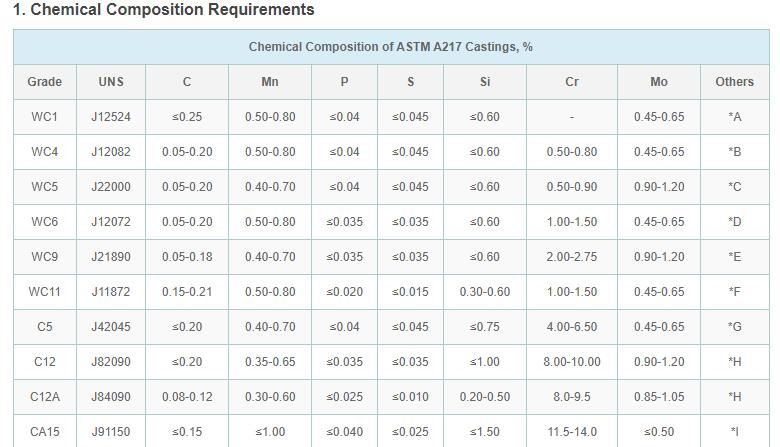This screenshot has width=780, height=447.
Task: Click the WC9 UNS cell J21890
Action: [111, 257]
